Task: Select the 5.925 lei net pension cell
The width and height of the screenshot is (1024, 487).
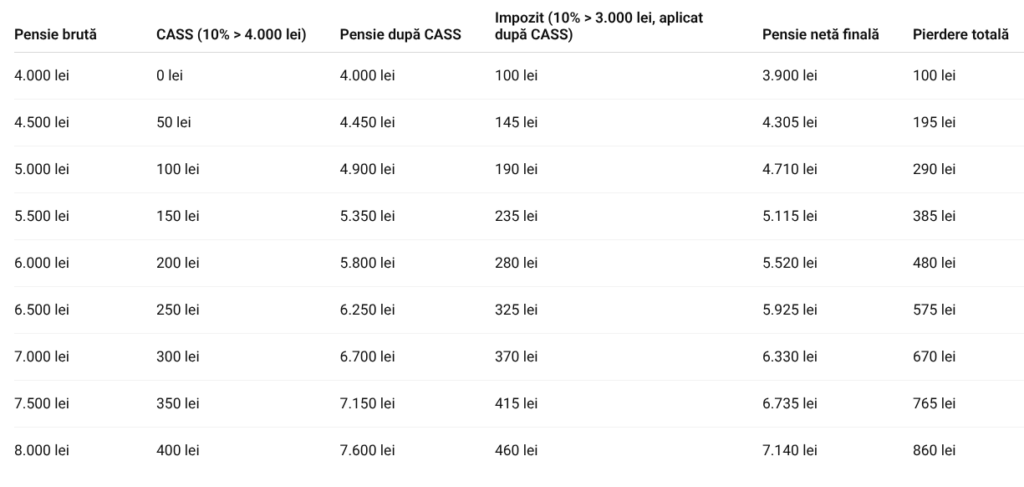Action: (789, 310)
